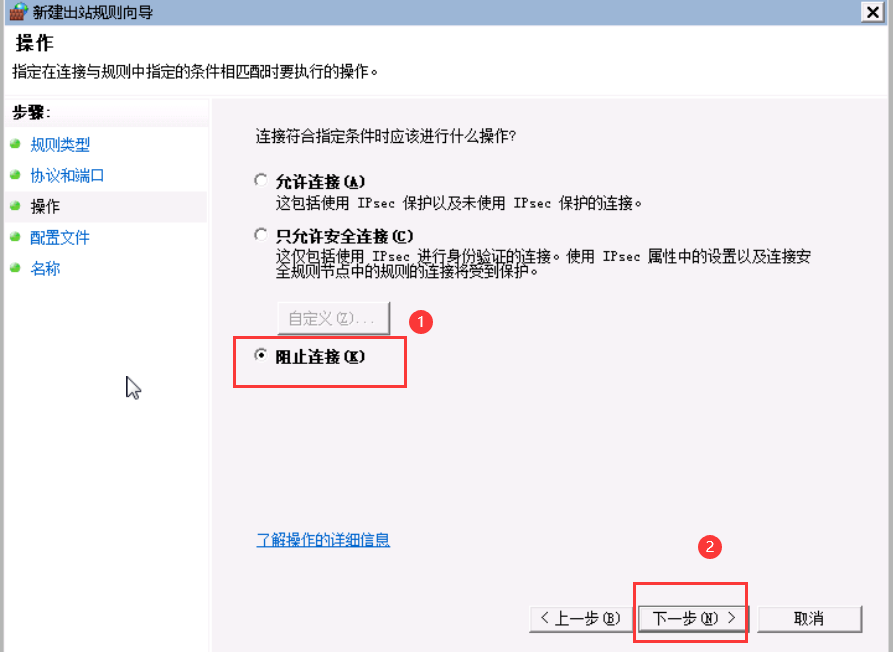This screenshot has width=893, height=652.
Task: Close the 新建出站规则向导 window
Action: 872,12
